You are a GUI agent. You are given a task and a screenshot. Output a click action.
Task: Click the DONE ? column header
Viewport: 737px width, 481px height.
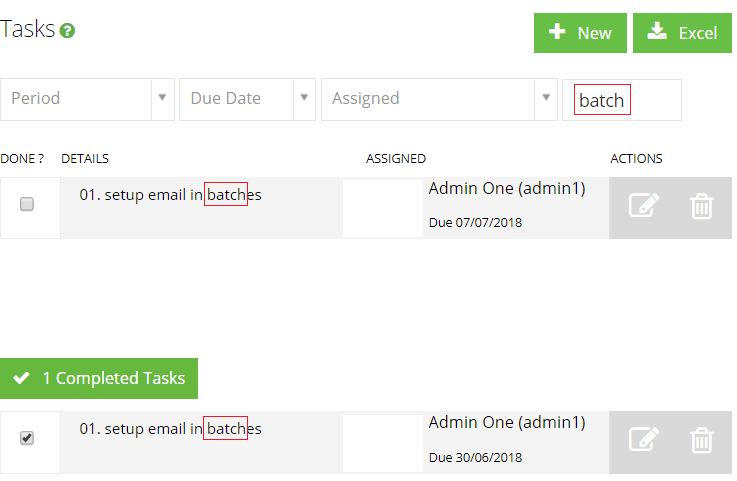(x=22, y=159)
